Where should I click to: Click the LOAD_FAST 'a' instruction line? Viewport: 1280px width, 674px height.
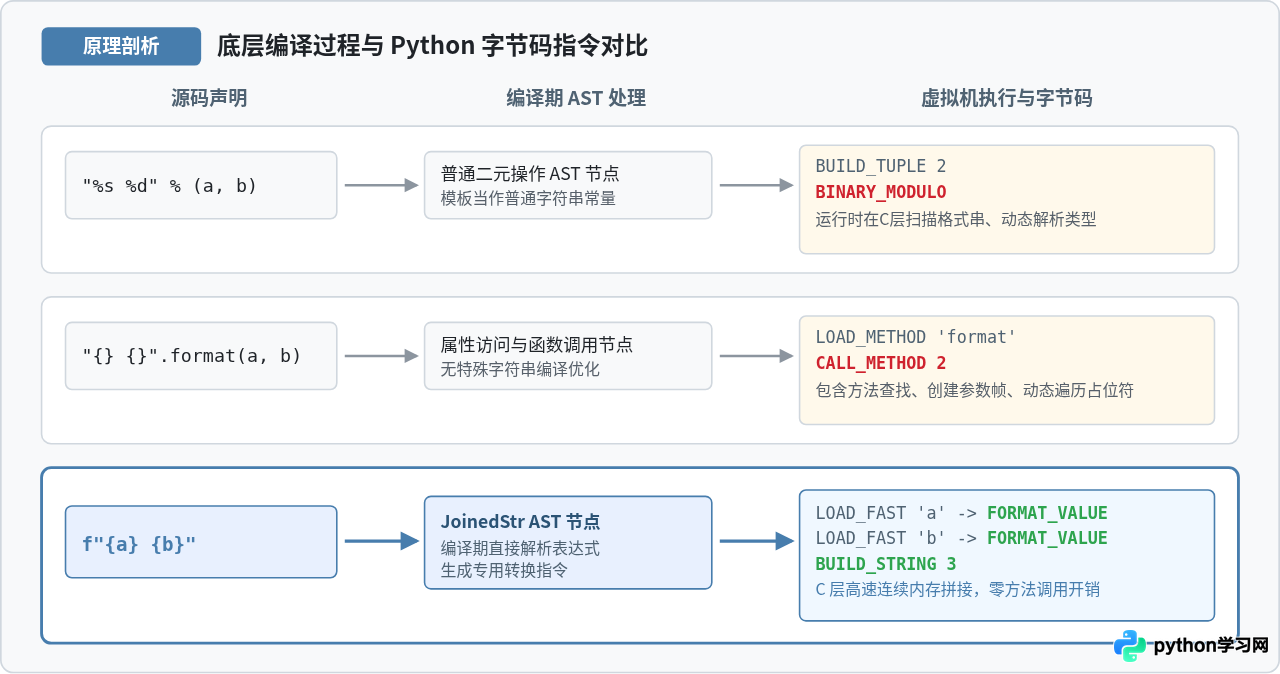962,513
